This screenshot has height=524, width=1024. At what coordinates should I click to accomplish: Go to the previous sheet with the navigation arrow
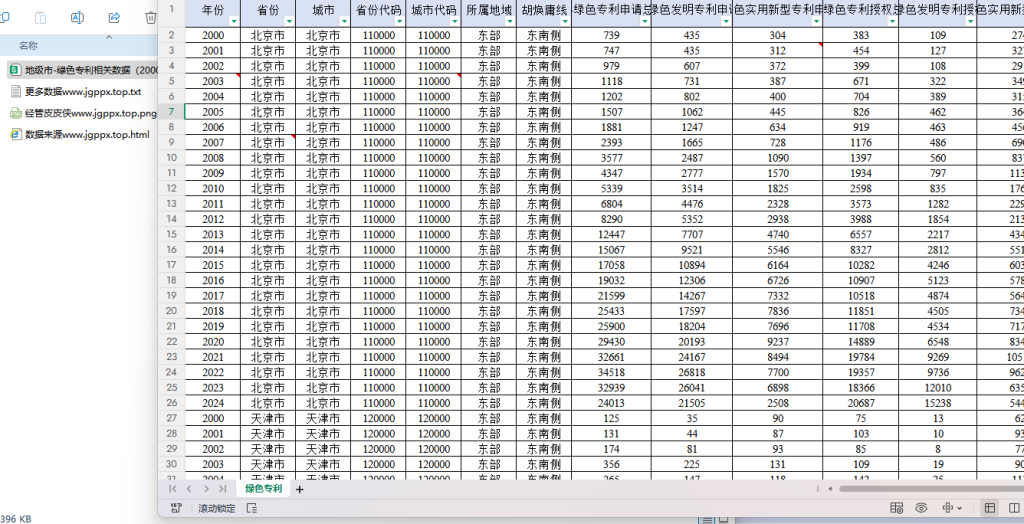coord(189,489)
